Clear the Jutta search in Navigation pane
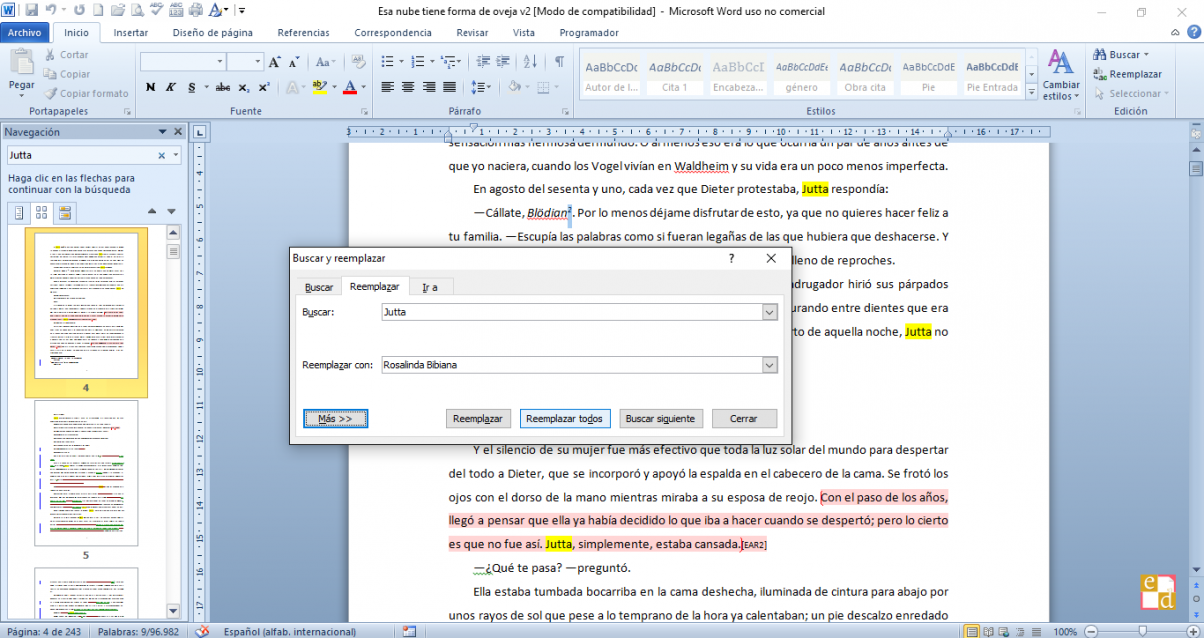 (161, 156)
